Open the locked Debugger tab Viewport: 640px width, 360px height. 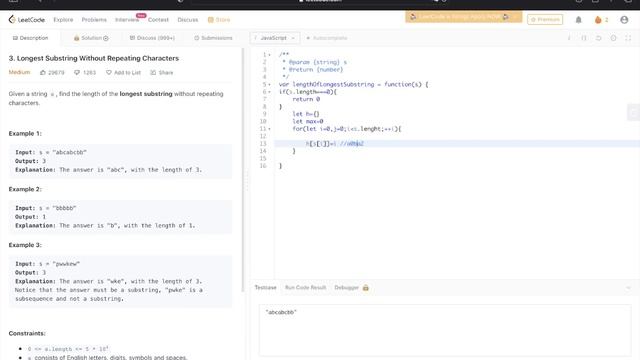351,288
